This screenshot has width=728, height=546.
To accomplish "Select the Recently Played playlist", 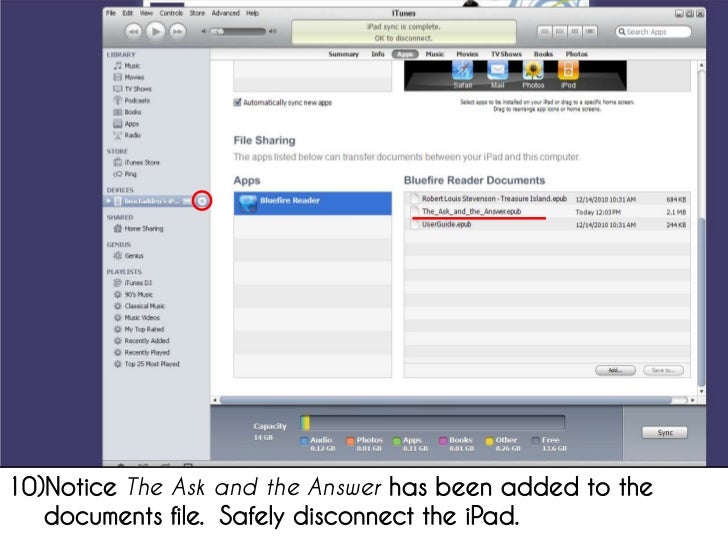I will tap(142, 352).
